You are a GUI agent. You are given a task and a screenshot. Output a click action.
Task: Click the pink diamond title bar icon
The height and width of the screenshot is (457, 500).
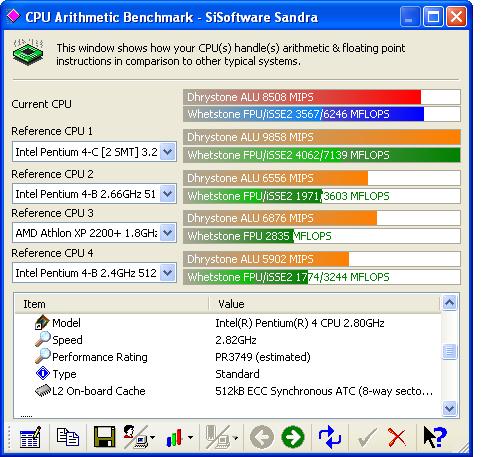(13, 16)
